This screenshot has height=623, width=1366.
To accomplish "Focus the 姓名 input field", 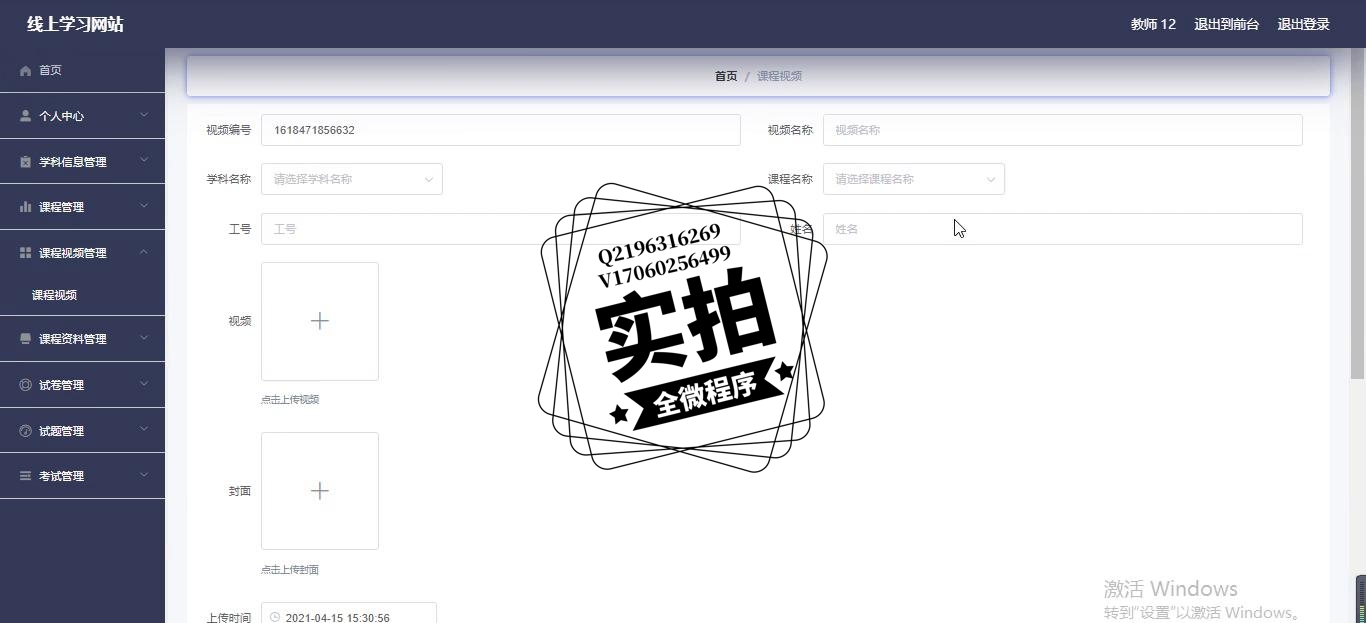I will (1063, 229).
